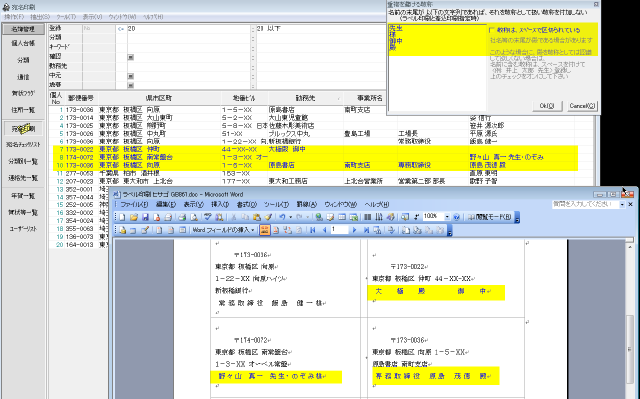Open the ツール menu in 宛名印刷 window

click(66, 17)
